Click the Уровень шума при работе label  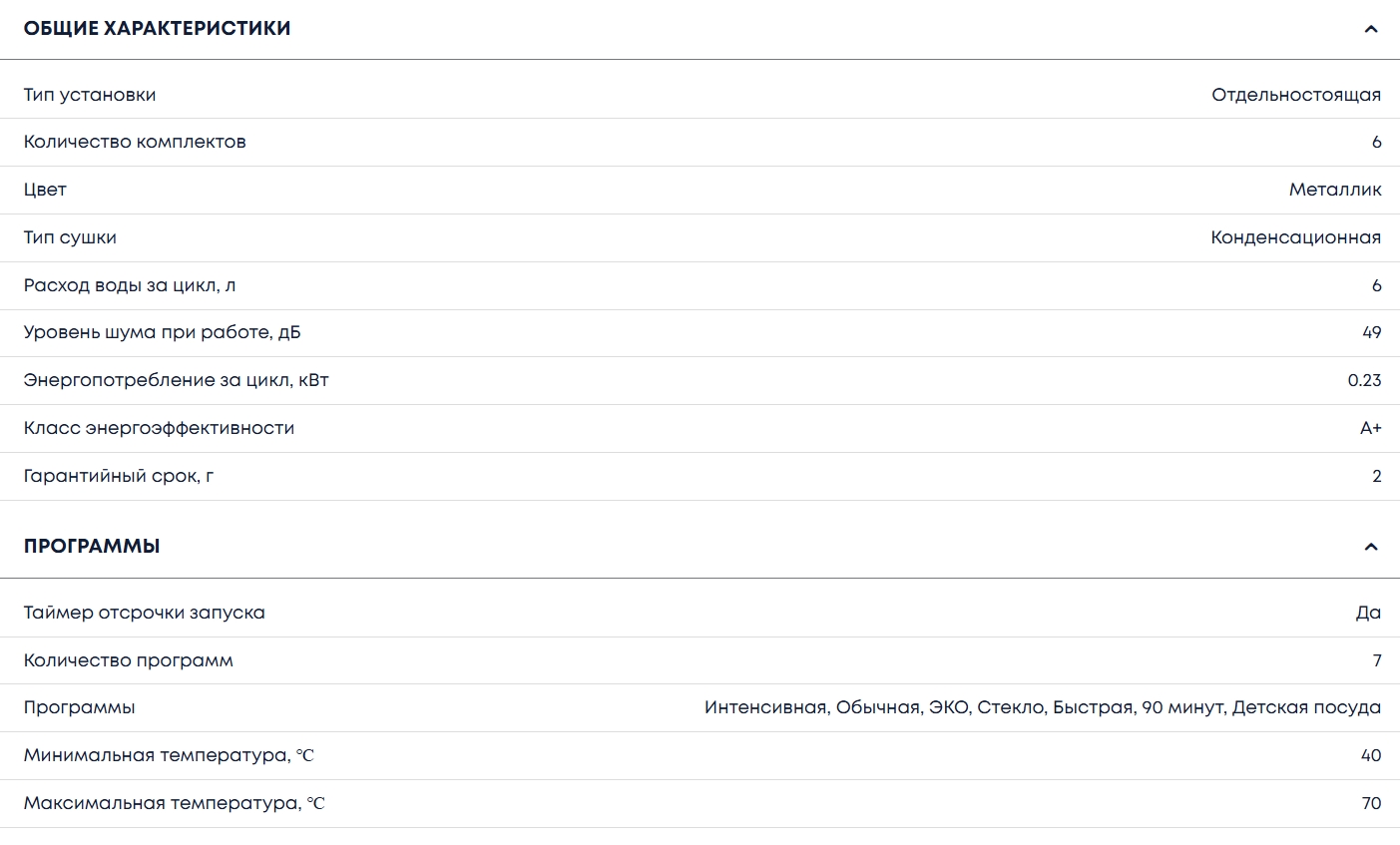coord(162,332)
